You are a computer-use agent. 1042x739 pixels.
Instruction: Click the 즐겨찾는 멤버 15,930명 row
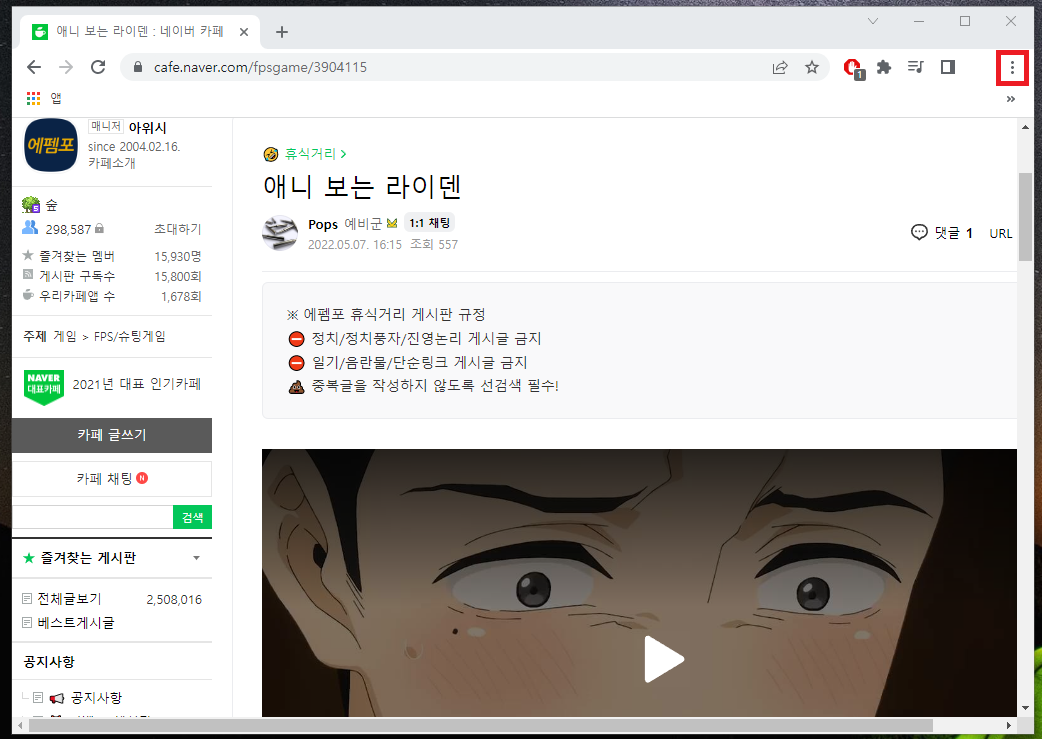click(112, 256)
